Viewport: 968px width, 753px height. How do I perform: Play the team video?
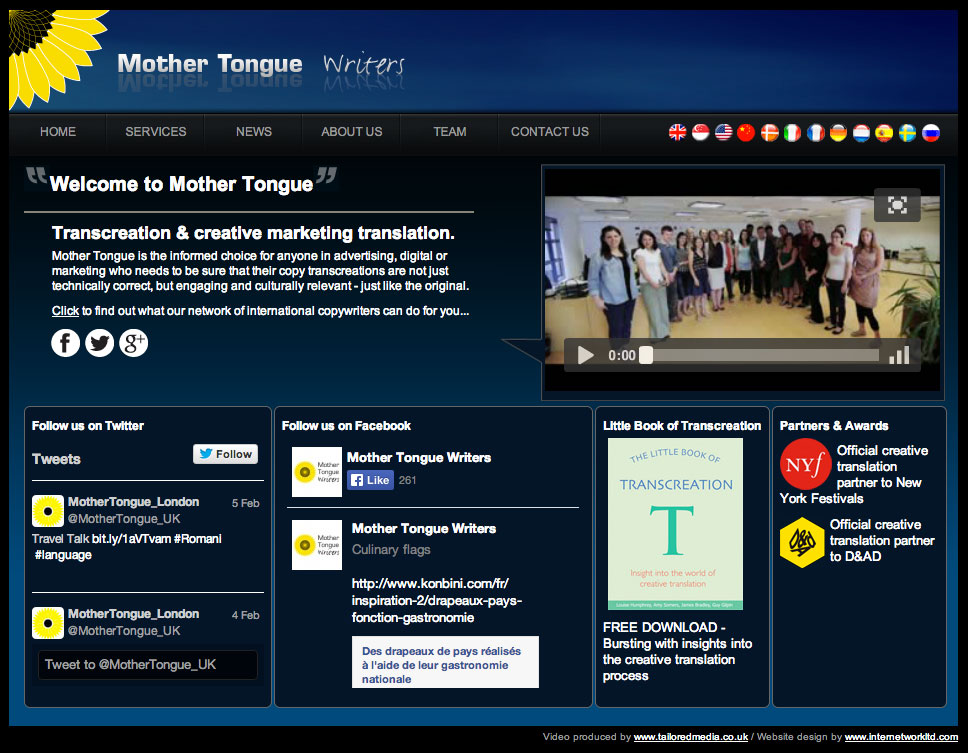tap(585, 355)
